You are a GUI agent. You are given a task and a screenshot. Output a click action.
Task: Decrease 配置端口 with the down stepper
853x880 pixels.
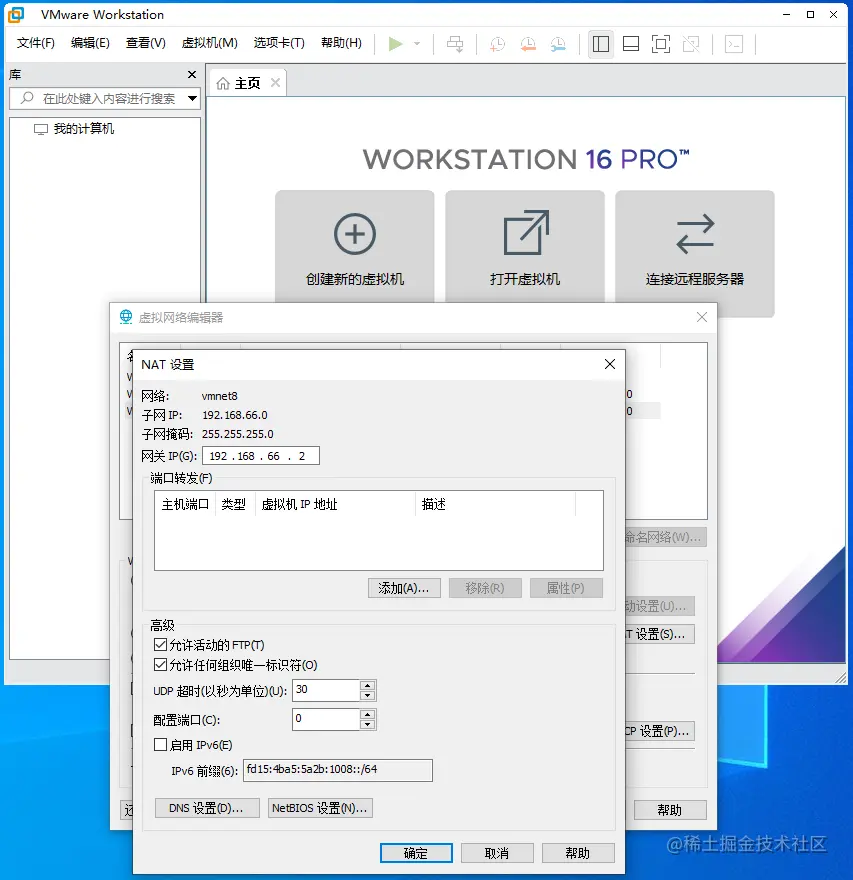coord(368,724)
